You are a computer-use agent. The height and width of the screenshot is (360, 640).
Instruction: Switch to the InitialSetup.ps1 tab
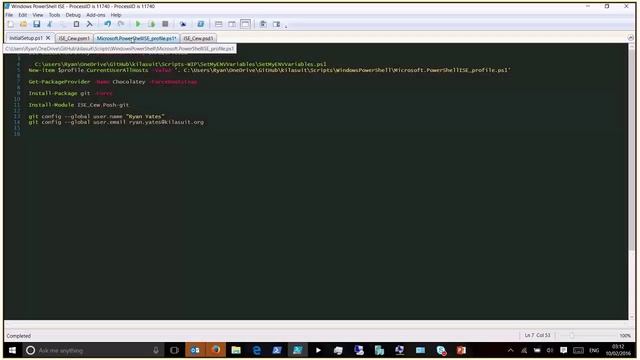click(25, 38)
